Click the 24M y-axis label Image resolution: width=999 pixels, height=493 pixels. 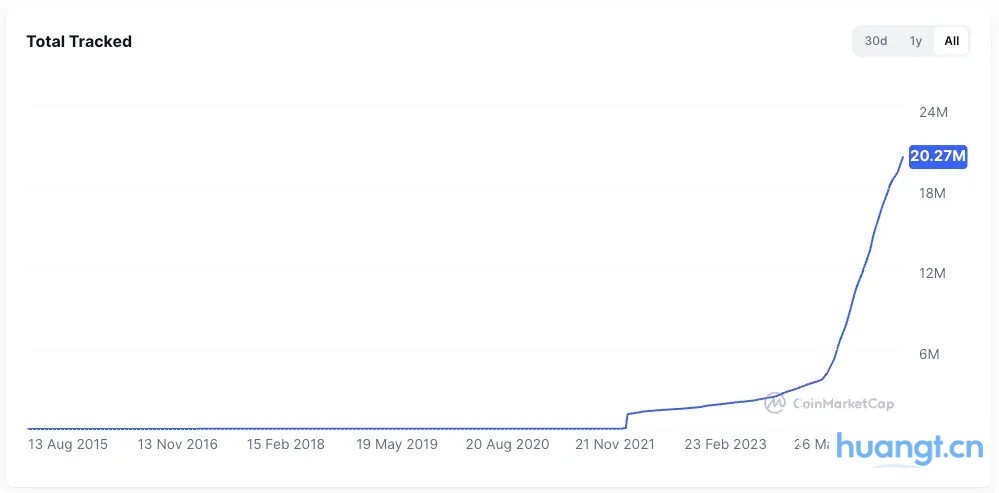tap(933, 111)
